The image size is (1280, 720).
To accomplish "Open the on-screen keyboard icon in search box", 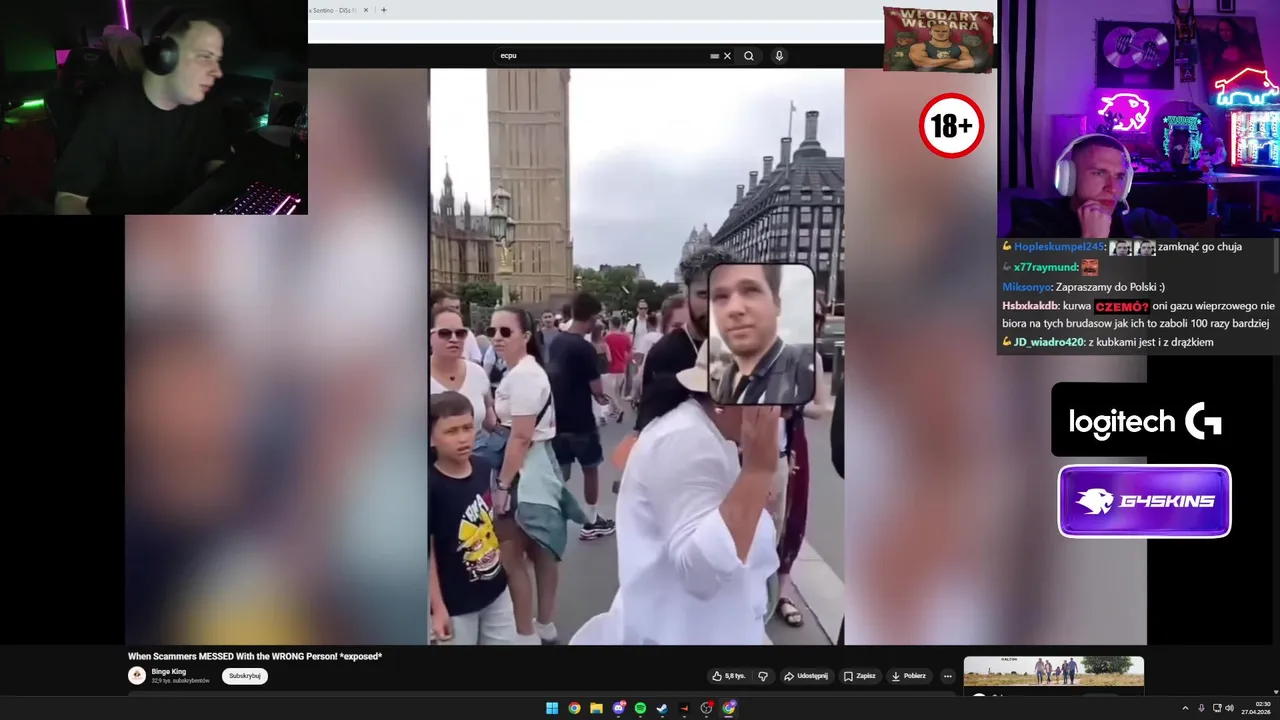I will pyautogui.click(x=714, y=56).
